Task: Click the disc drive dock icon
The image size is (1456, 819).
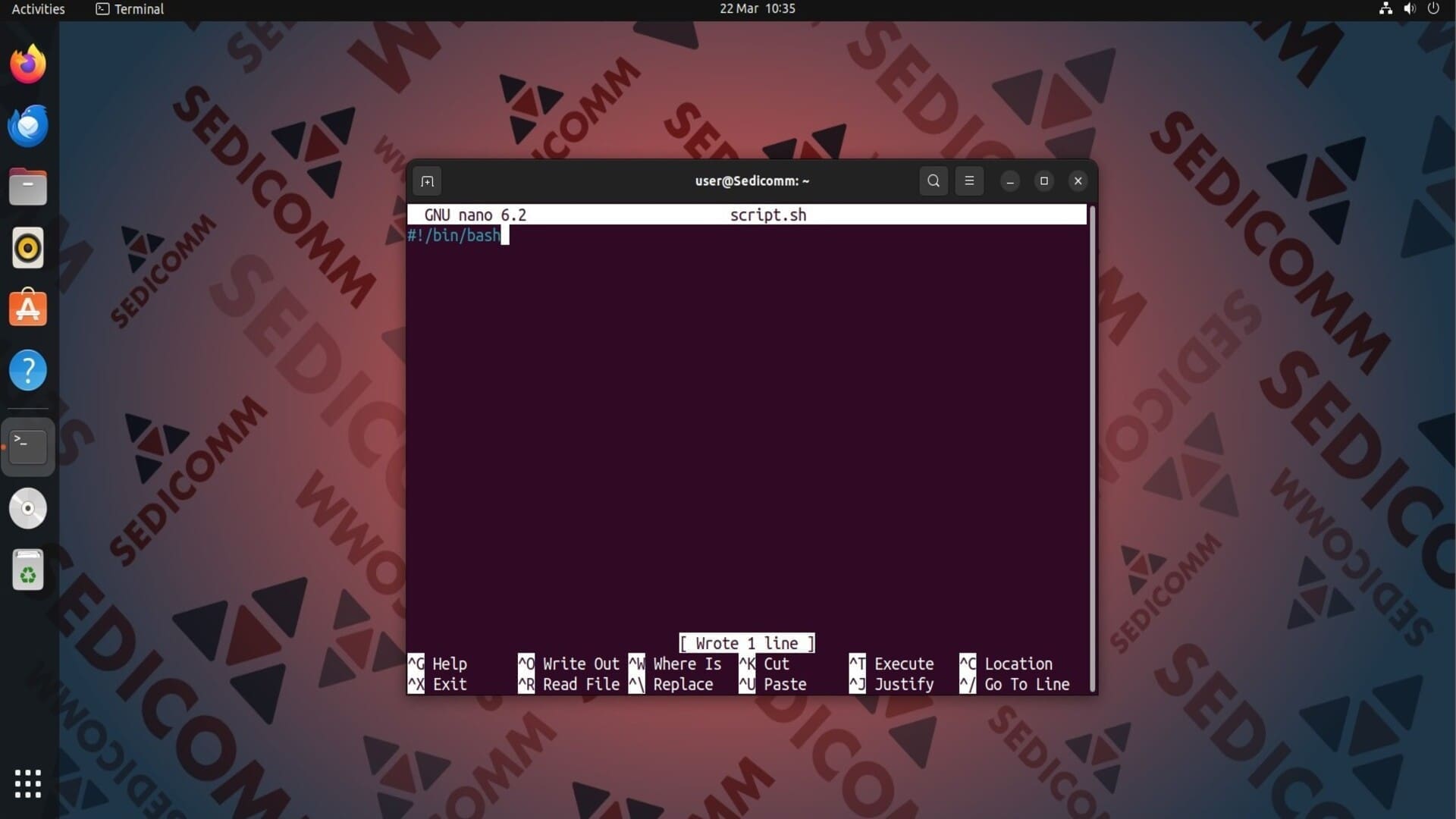Action: tap(28, 509)
